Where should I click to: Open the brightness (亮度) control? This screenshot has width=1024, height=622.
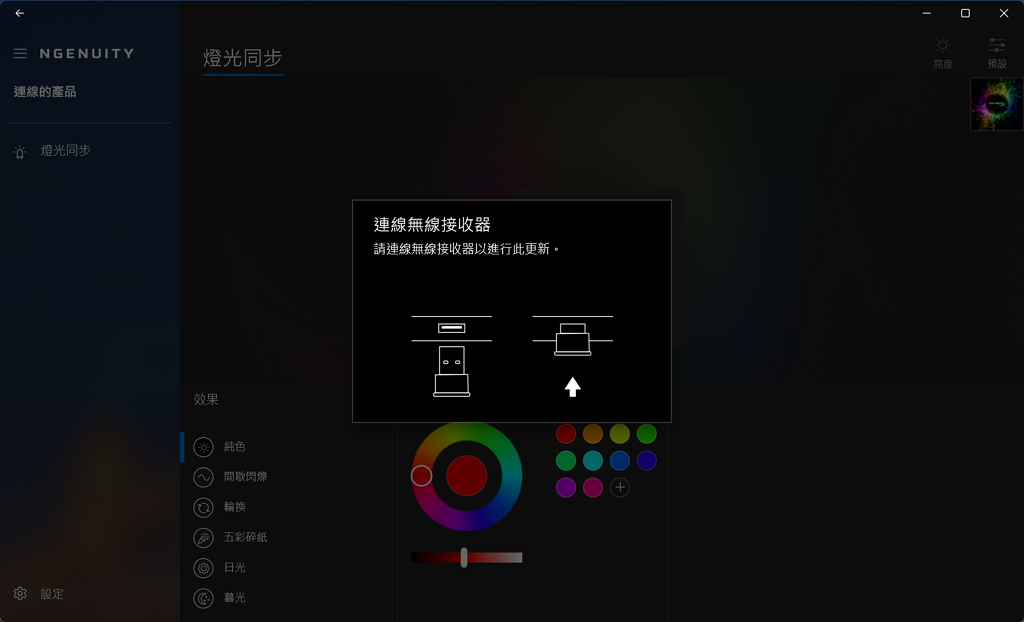pos(942,53)
